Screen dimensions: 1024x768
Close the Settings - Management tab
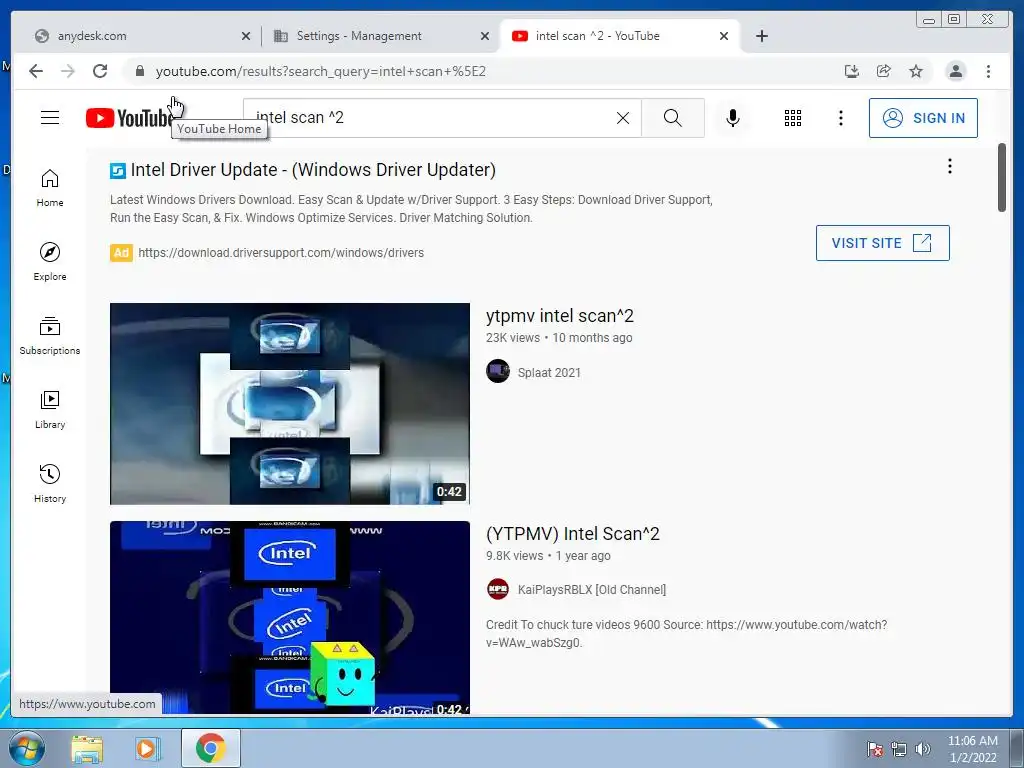[x=485, y=37]
